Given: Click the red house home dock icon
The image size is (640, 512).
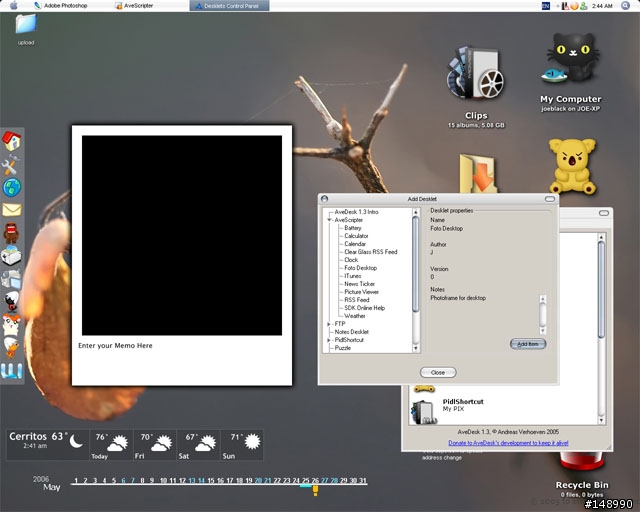Looking at the screenshot, I should 11,141.
